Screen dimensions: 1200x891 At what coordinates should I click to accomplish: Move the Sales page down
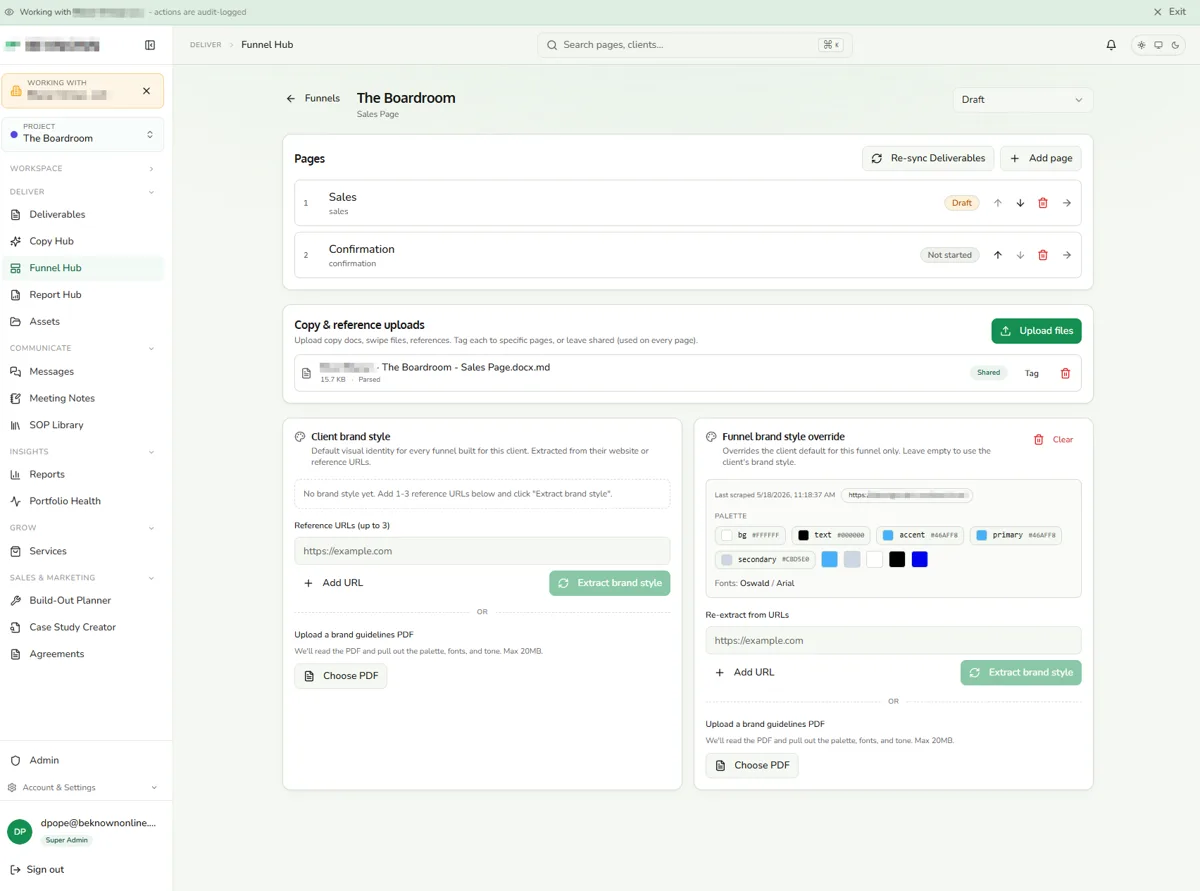coord(1020,203)
